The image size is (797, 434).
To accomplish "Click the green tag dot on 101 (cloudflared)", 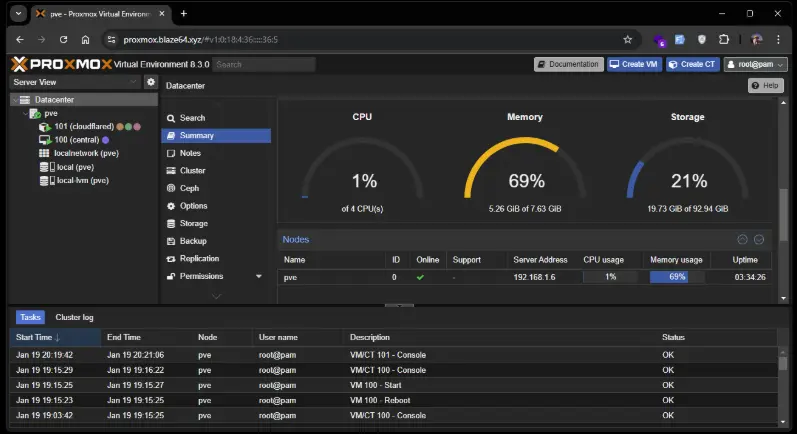I will coord(129,127).
